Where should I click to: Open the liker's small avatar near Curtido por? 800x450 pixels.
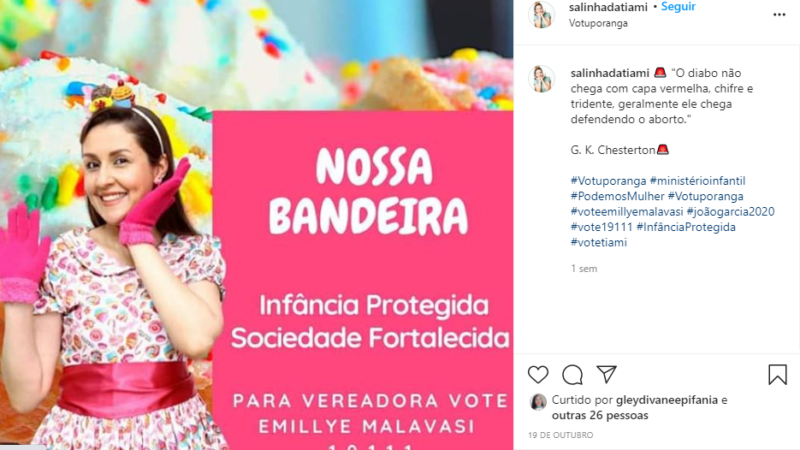(x=538, y=402)
